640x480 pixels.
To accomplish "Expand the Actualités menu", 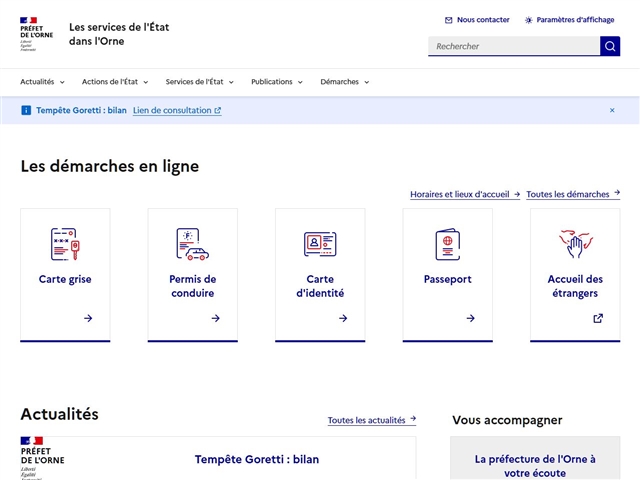I will pyautogui.click(x=42, y=82).
